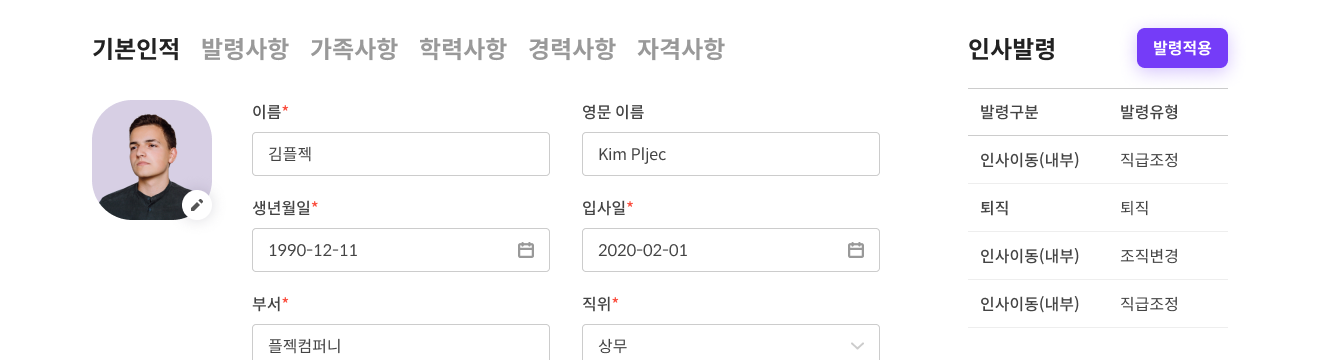
Task: Go to the 경력사항 tab
Action: click(572, 48)
